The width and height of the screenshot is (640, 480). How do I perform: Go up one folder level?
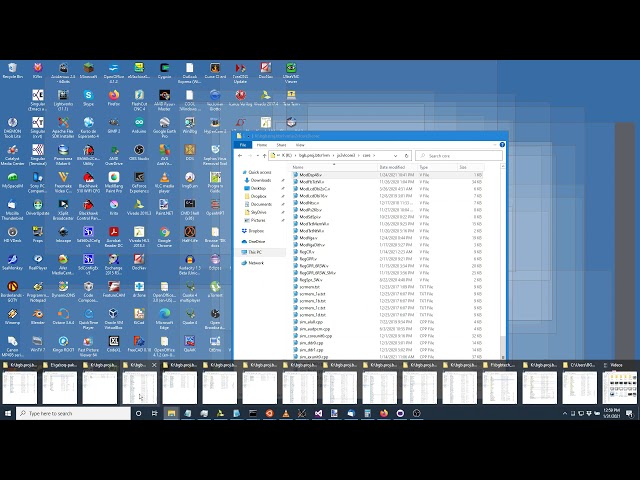(264, 156)
